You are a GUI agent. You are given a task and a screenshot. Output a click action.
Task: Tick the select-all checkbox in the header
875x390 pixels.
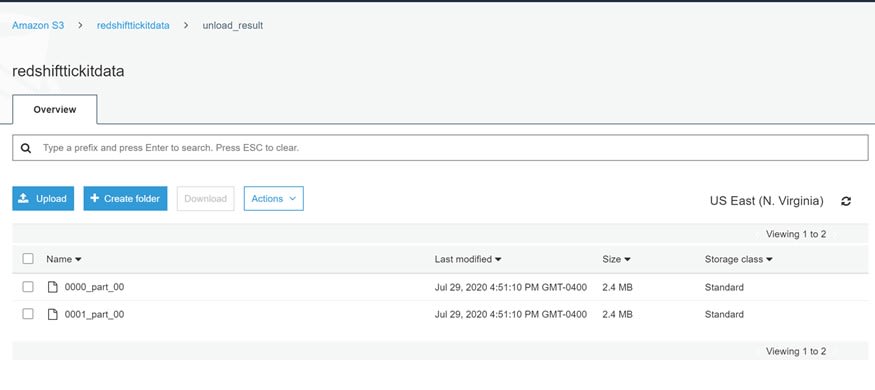(28, 259)
